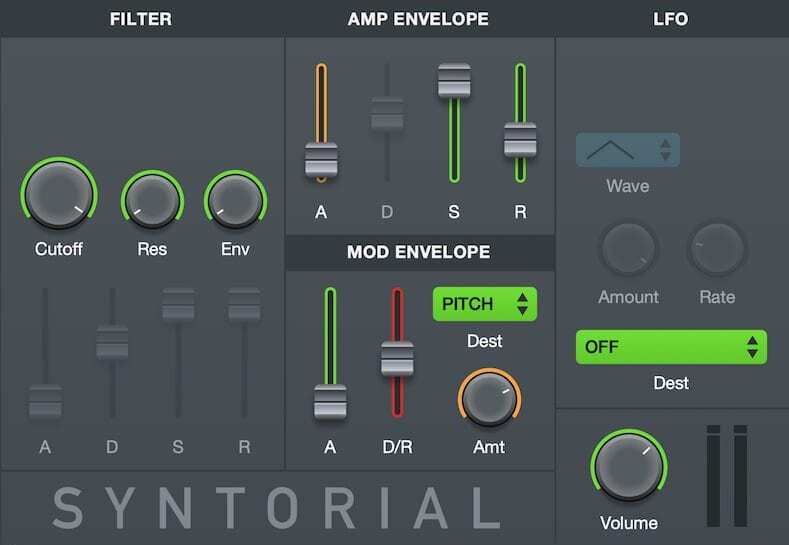Click the Mod Envelope A slider handle
The image size is (789, 545).
tap(330, 402)
